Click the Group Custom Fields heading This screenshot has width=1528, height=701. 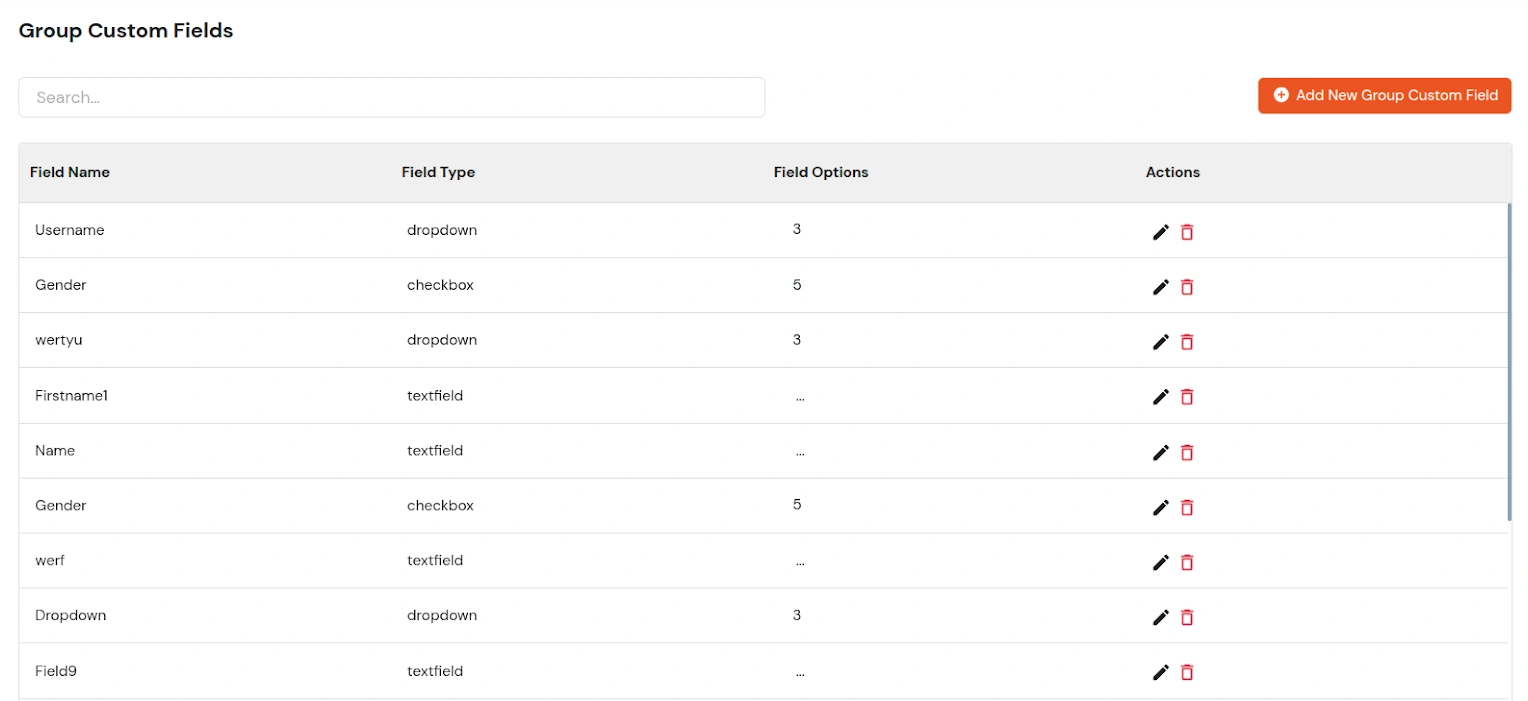click(126, 30)
